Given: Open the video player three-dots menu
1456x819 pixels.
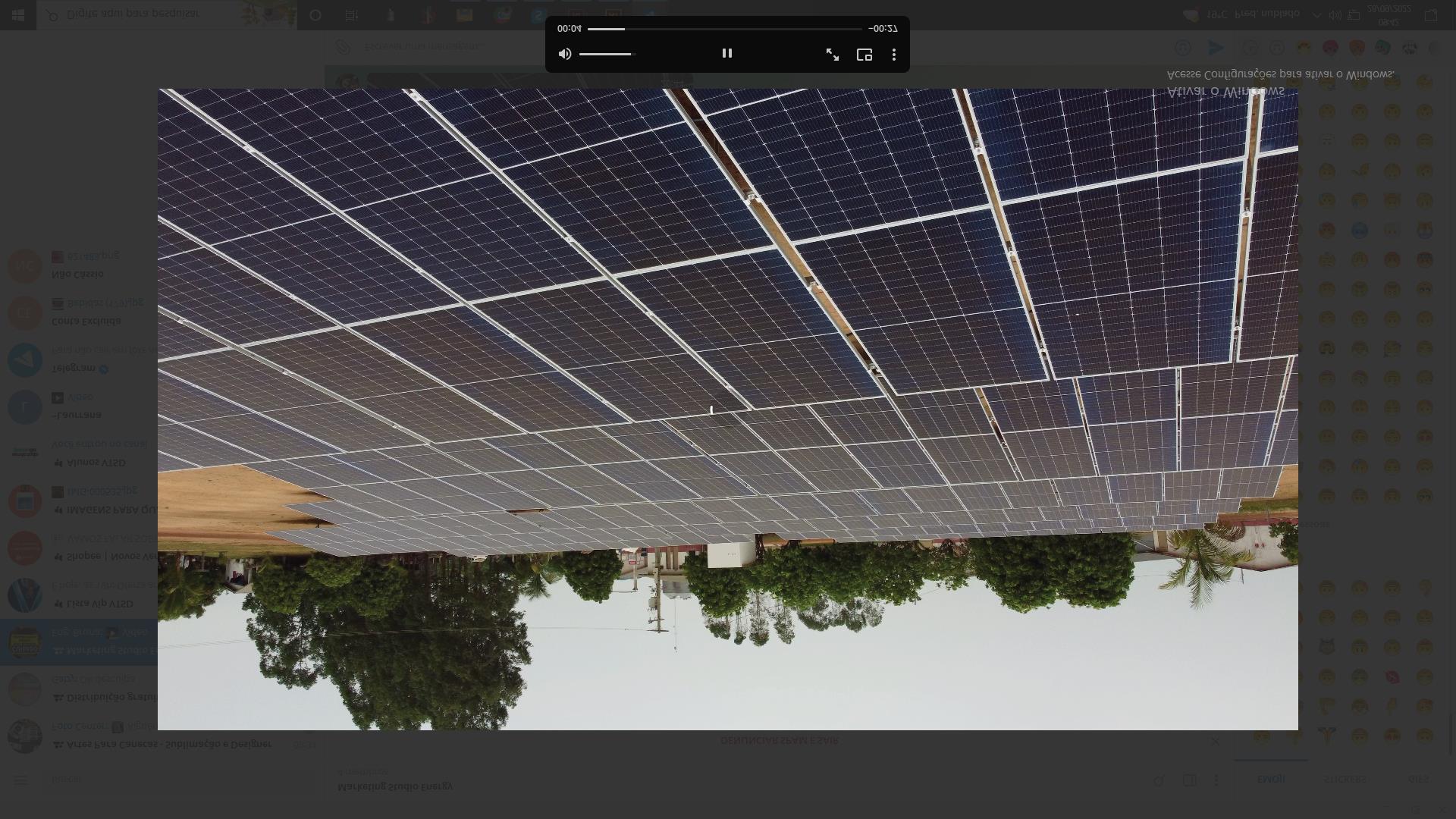Looking at the screenshot, I should click(894, 55).
